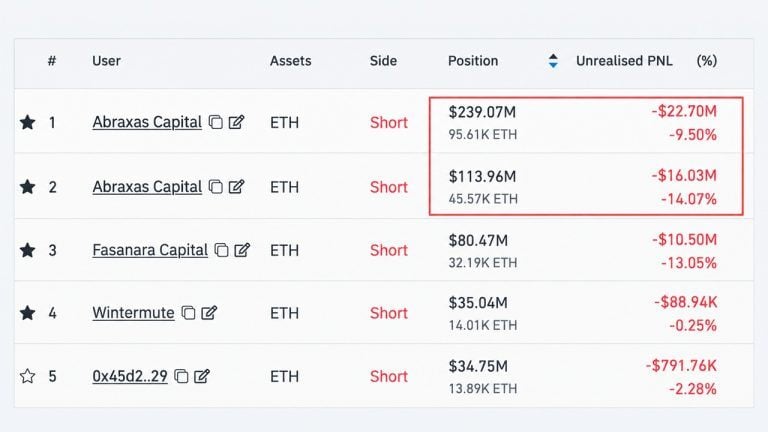The width and height of the screenshot is (768, 432).
Task: Star the 0x45d2..29 row
Action: [x=27, y=376]
